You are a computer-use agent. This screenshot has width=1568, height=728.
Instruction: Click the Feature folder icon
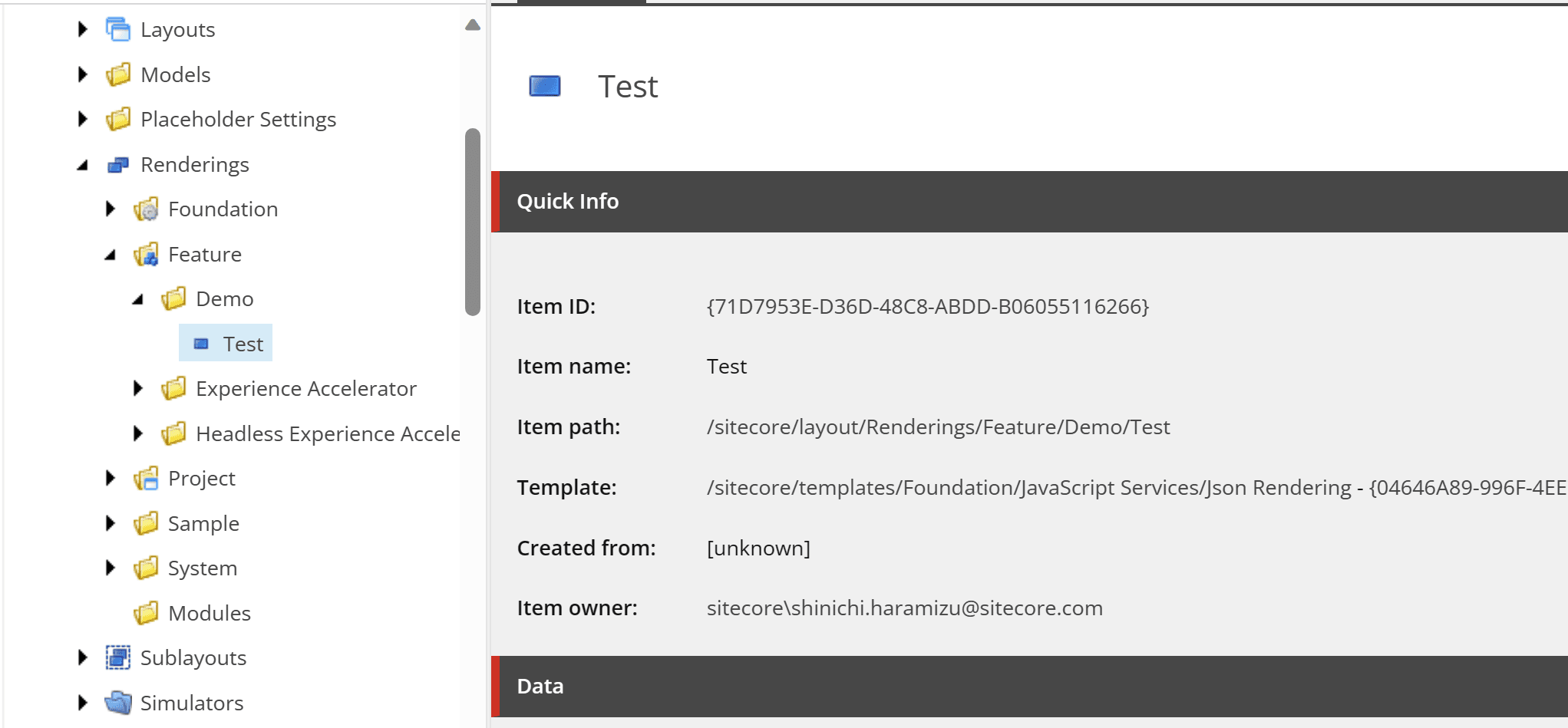[146, 255]
